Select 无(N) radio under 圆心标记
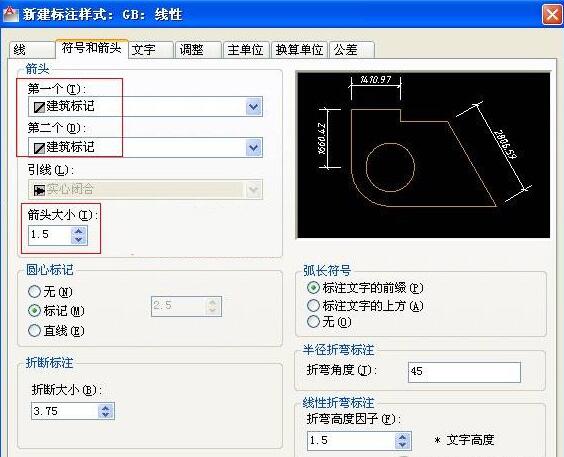Viewport: 564px width, 457px height. click(35, 292)
